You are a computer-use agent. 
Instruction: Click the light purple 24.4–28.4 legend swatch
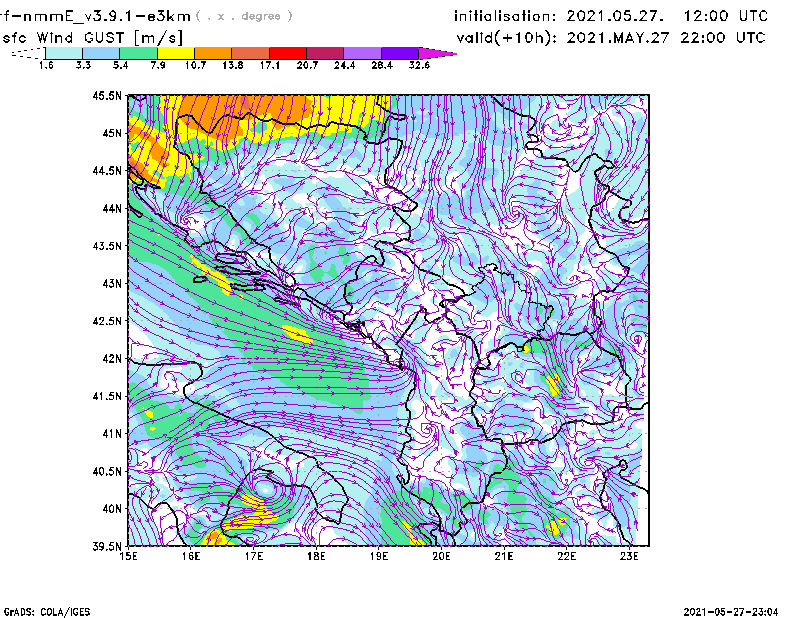362,53
